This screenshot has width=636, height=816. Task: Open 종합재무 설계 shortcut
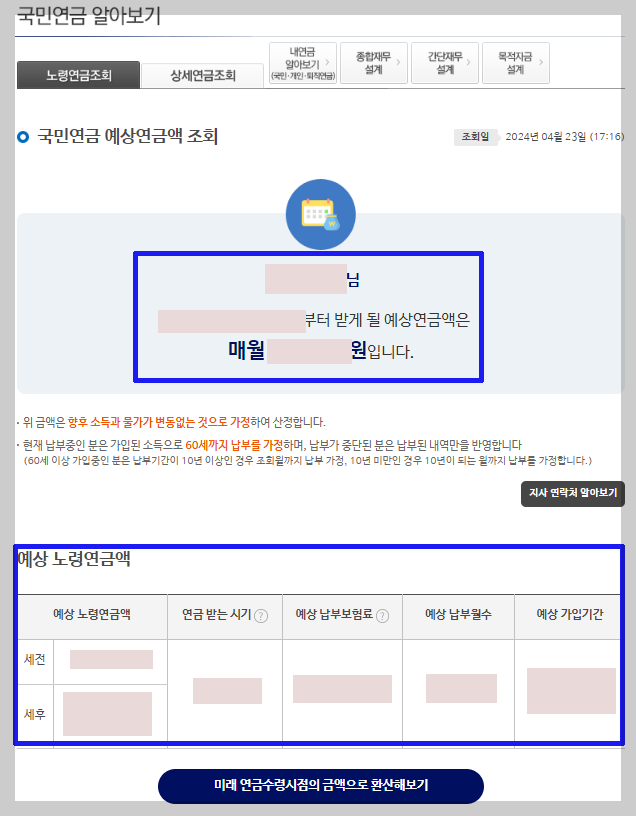[x=374, y=63]
